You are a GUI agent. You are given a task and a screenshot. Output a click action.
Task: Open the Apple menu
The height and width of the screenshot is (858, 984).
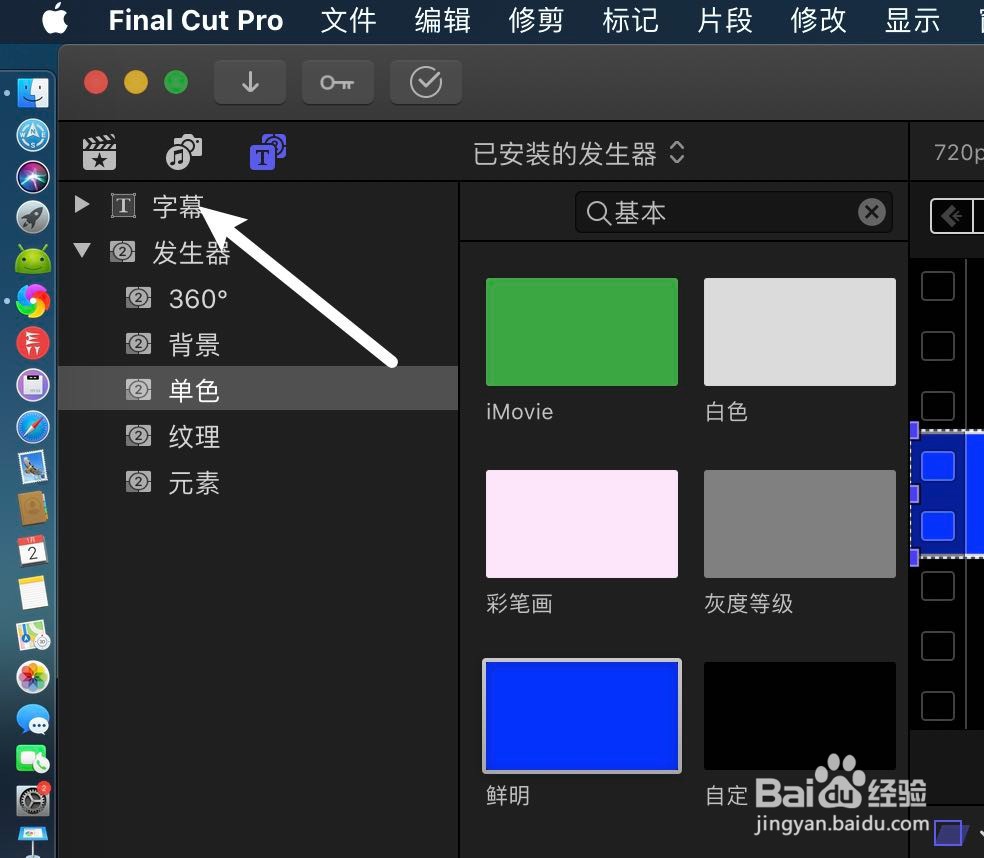click(x=55, y=19)
